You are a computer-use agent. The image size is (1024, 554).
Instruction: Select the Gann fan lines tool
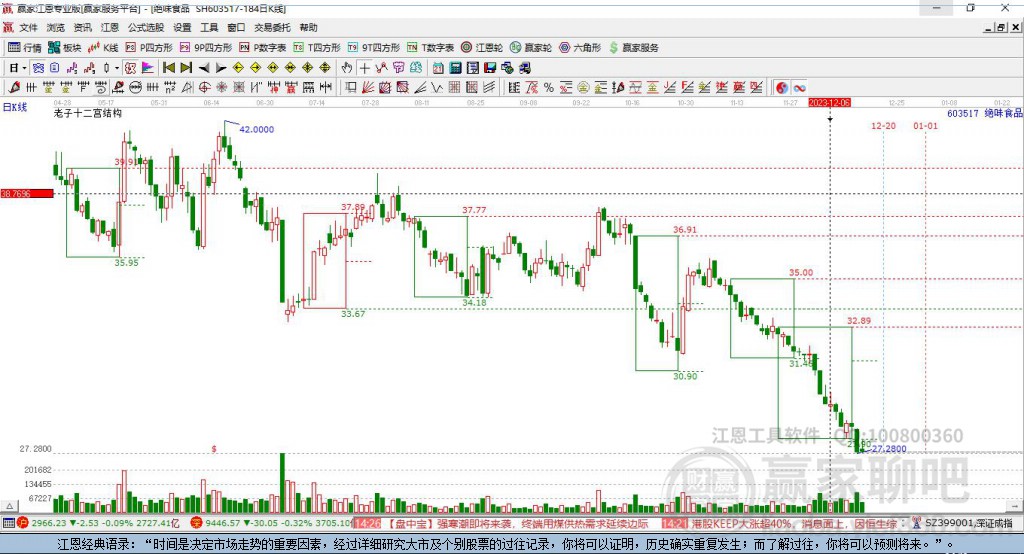[368, 88]
